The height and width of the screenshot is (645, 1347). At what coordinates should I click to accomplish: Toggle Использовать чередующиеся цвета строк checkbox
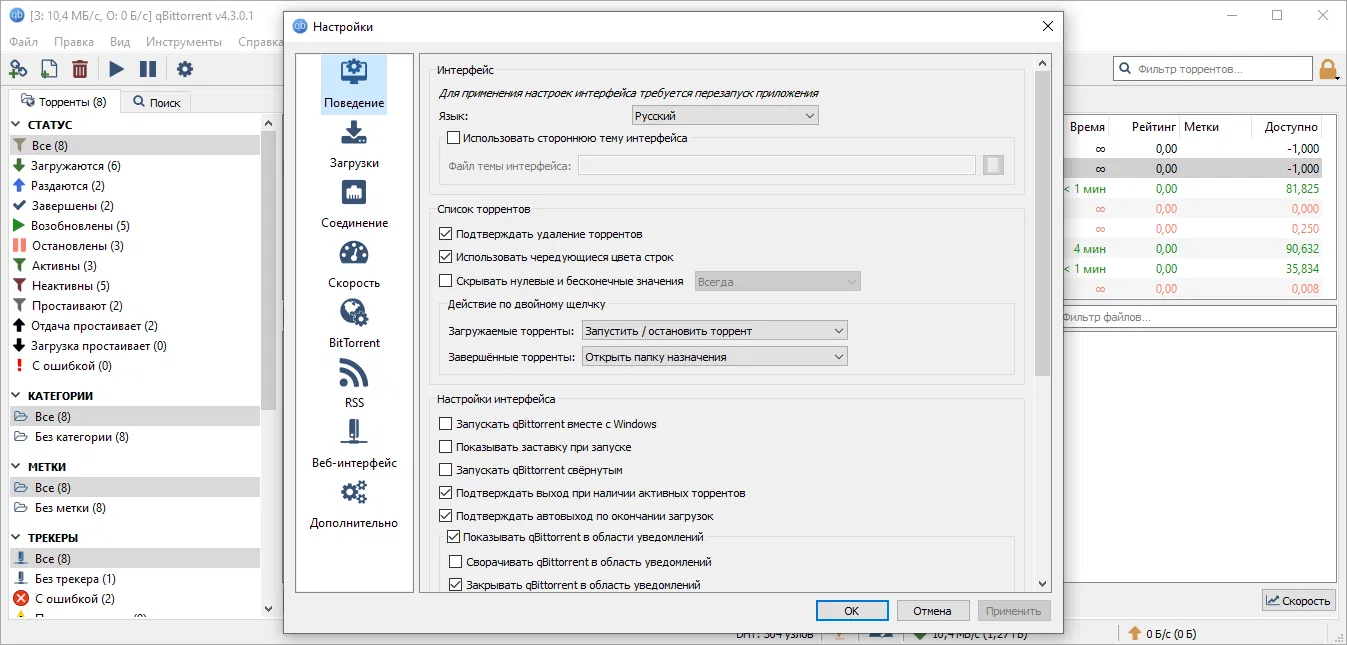pos(446,257)
